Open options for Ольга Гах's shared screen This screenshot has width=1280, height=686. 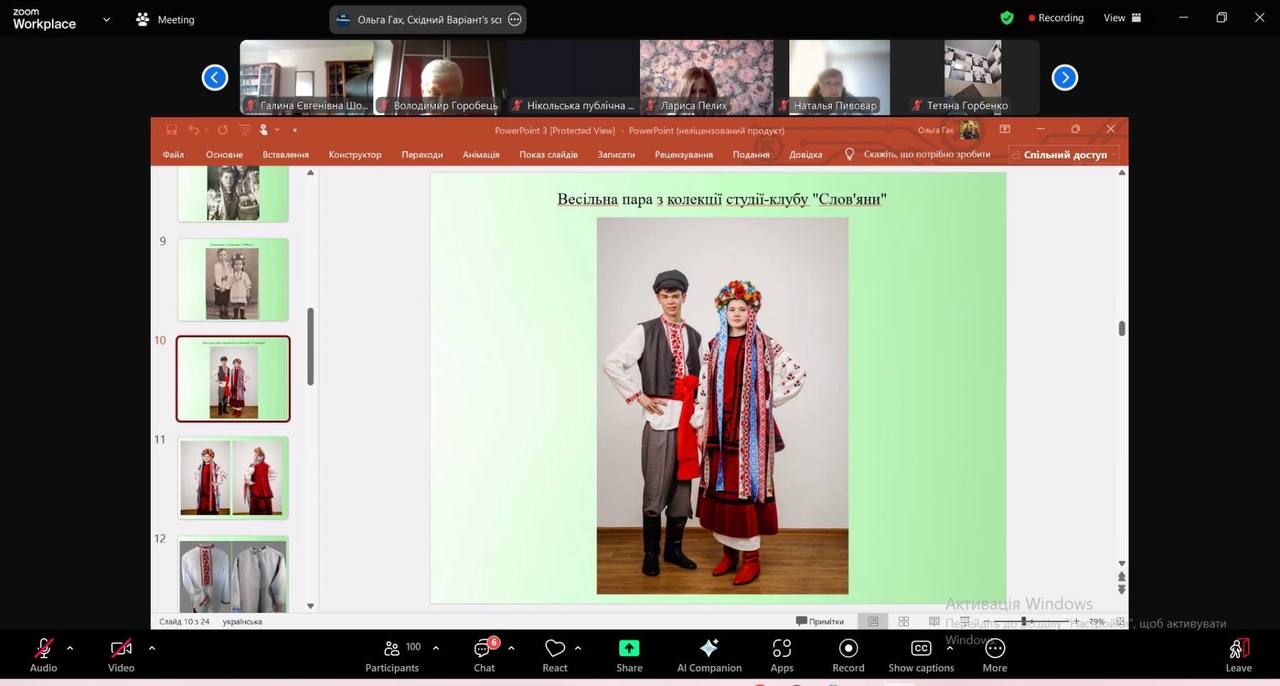click(x=515, y=19)
